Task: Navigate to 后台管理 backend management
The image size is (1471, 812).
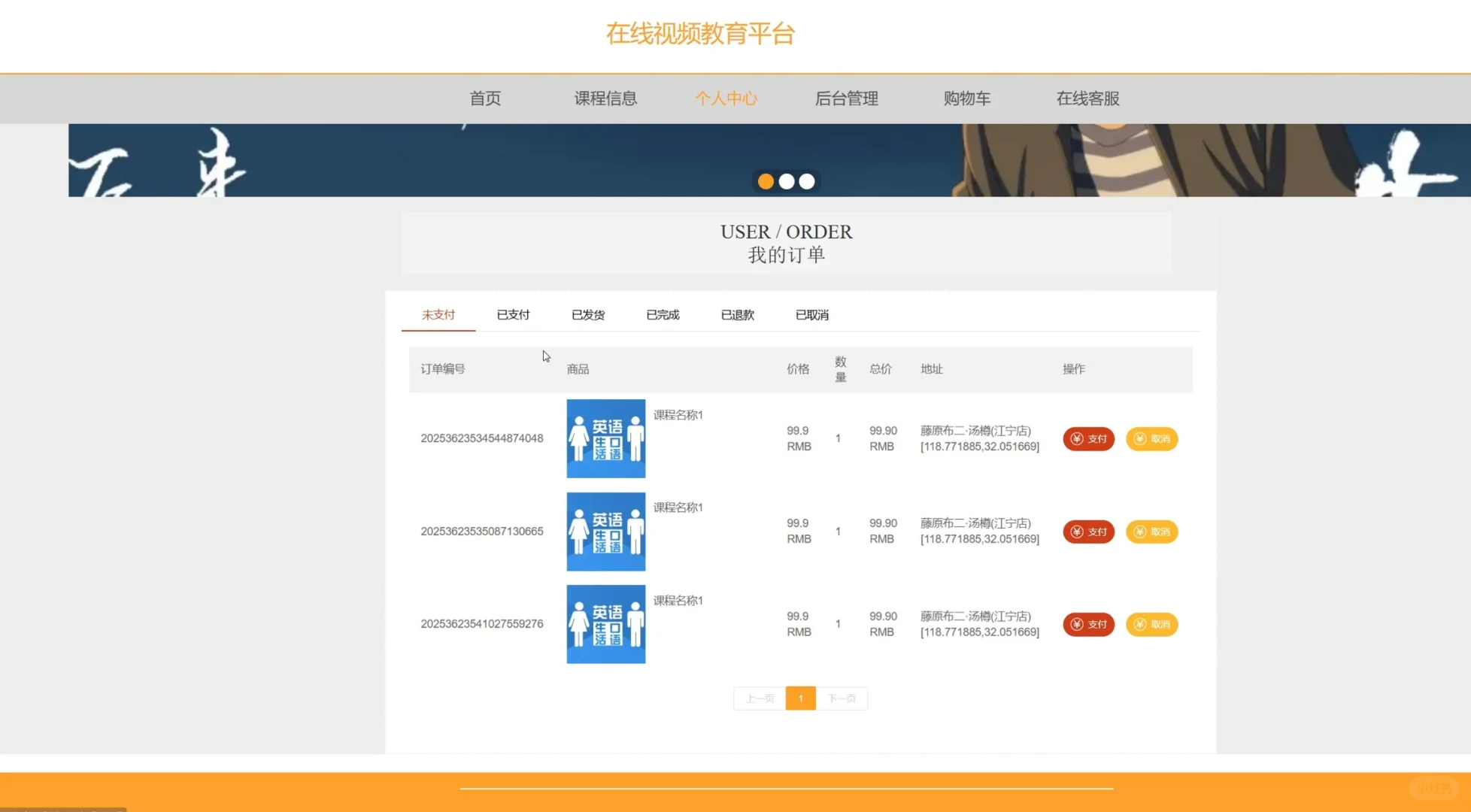Action: click(x=846, y=98)
